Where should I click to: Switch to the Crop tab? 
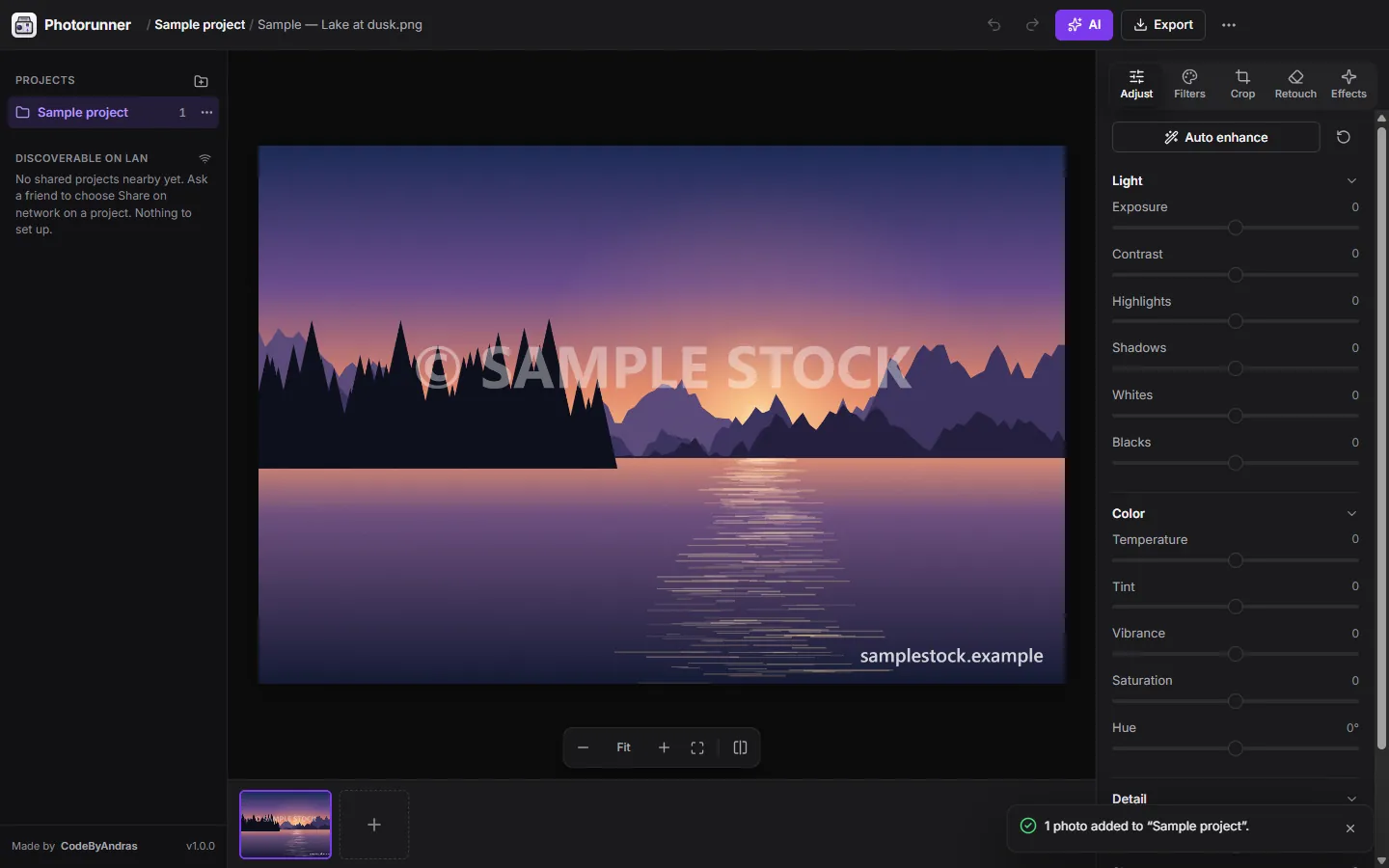(x=1242, y=84)
